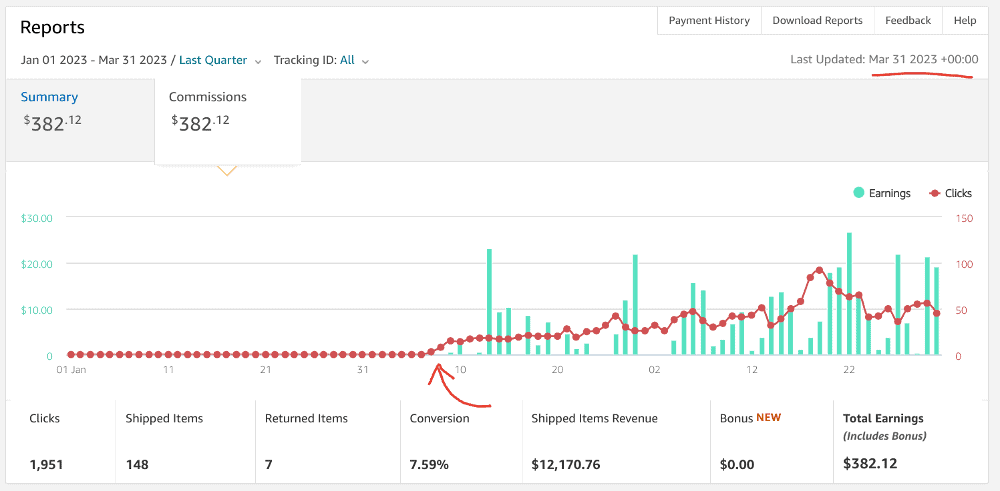
Task: Click the x-axis label 22
Action: (849, 370)
